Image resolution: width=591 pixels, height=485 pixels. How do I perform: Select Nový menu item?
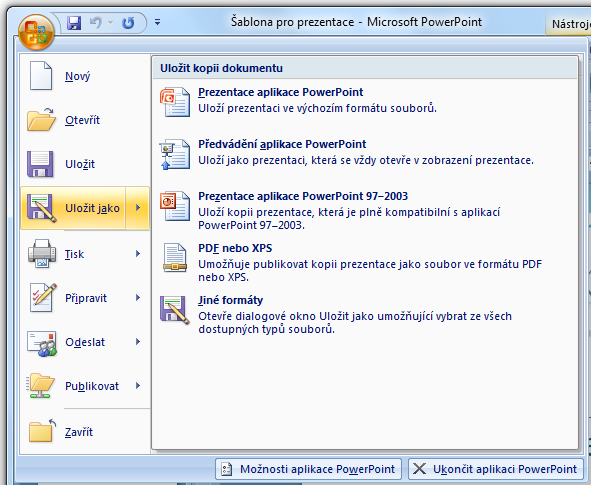pos(85,76)
